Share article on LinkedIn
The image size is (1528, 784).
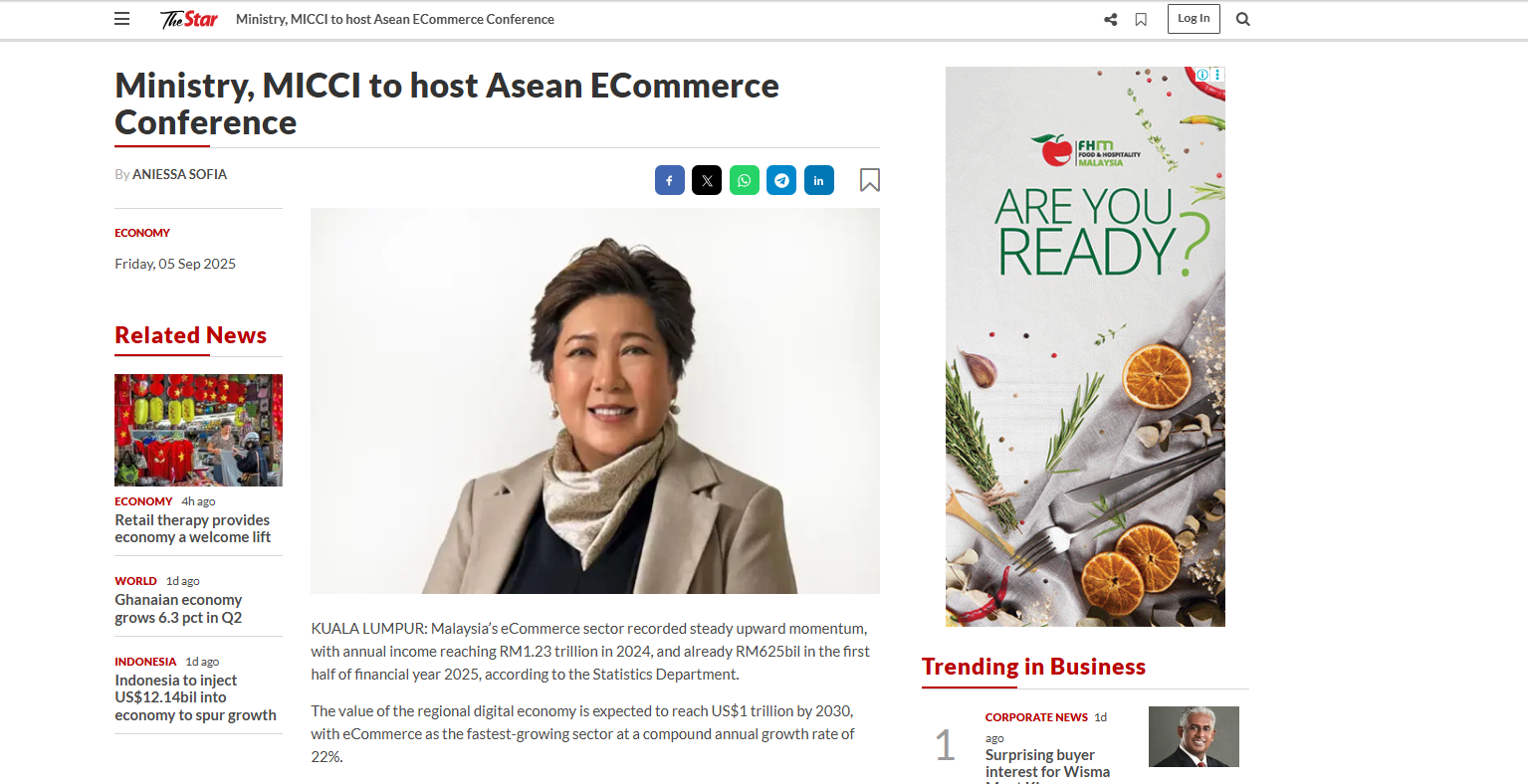819,180
